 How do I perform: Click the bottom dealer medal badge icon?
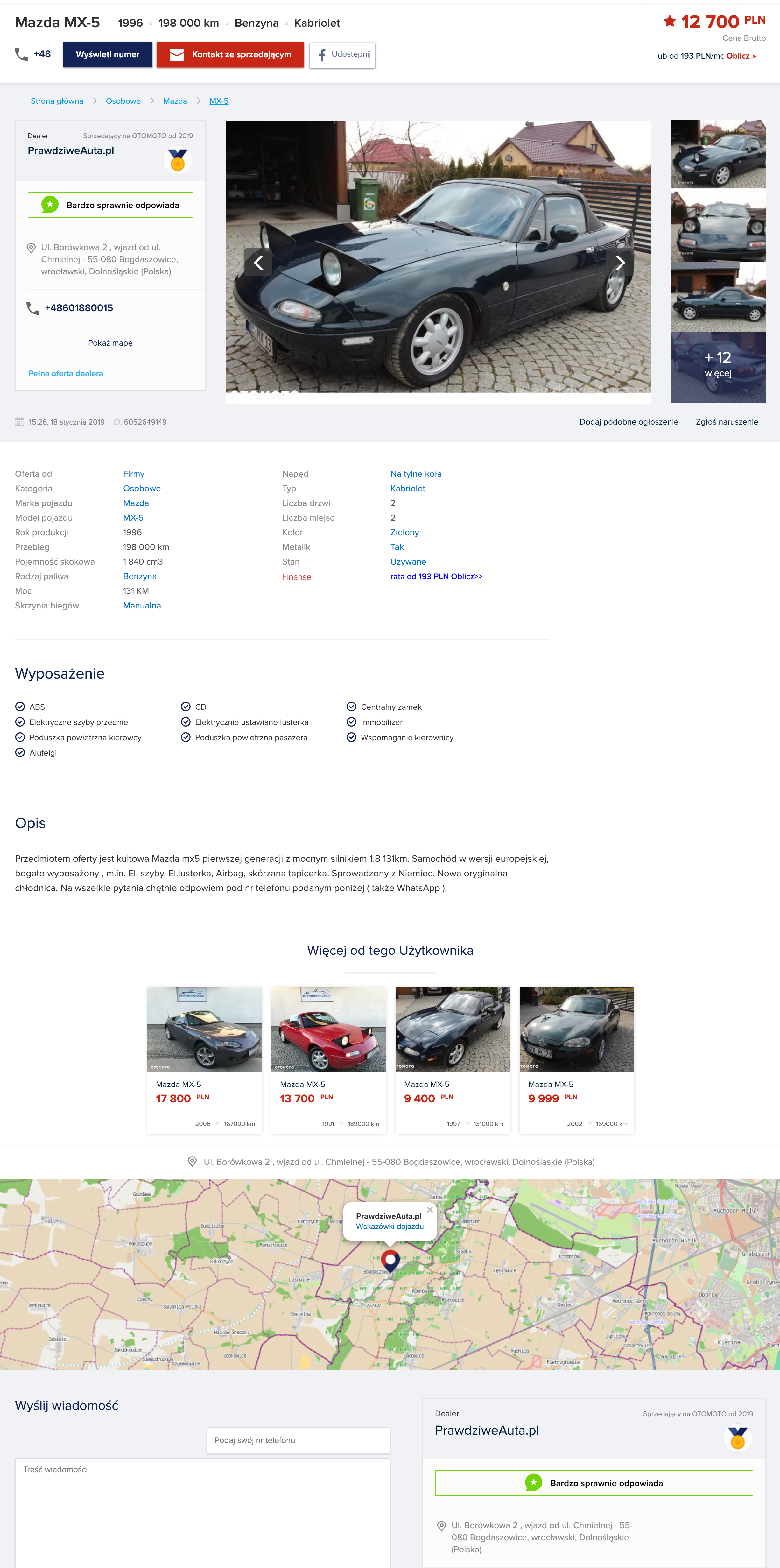click(738, 1438)
